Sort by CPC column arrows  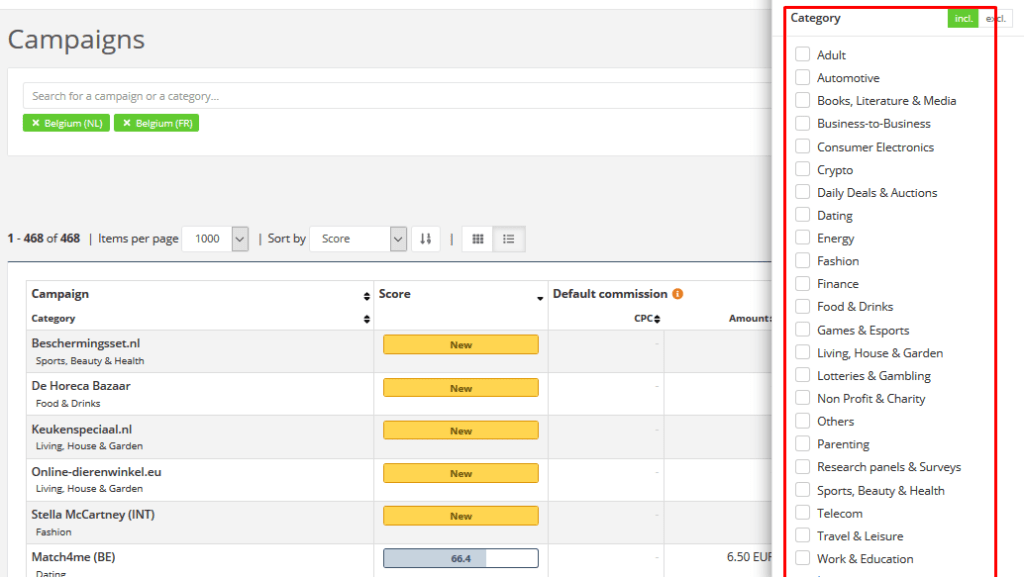(x=657, y=319)
